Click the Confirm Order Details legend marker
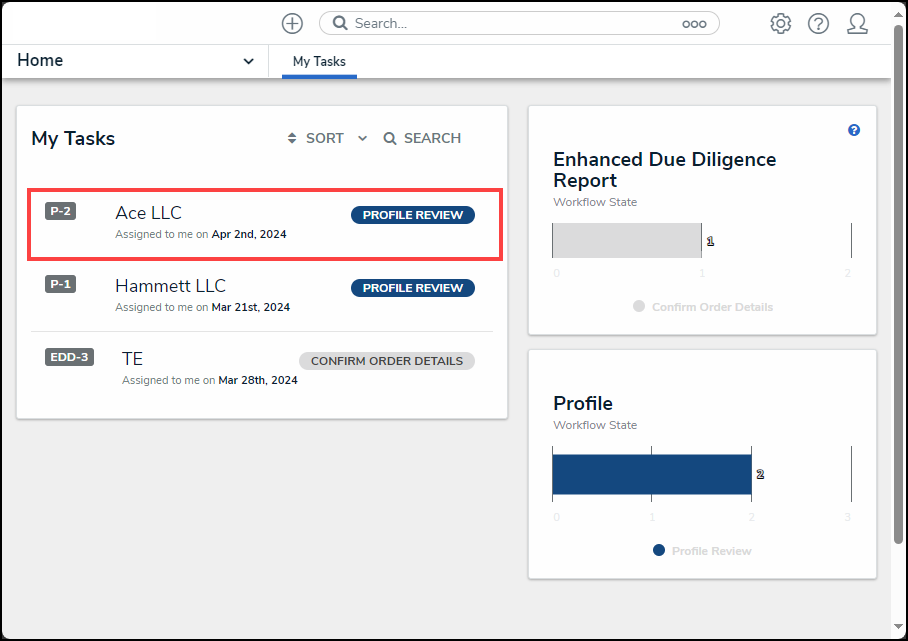 [639, 307]
